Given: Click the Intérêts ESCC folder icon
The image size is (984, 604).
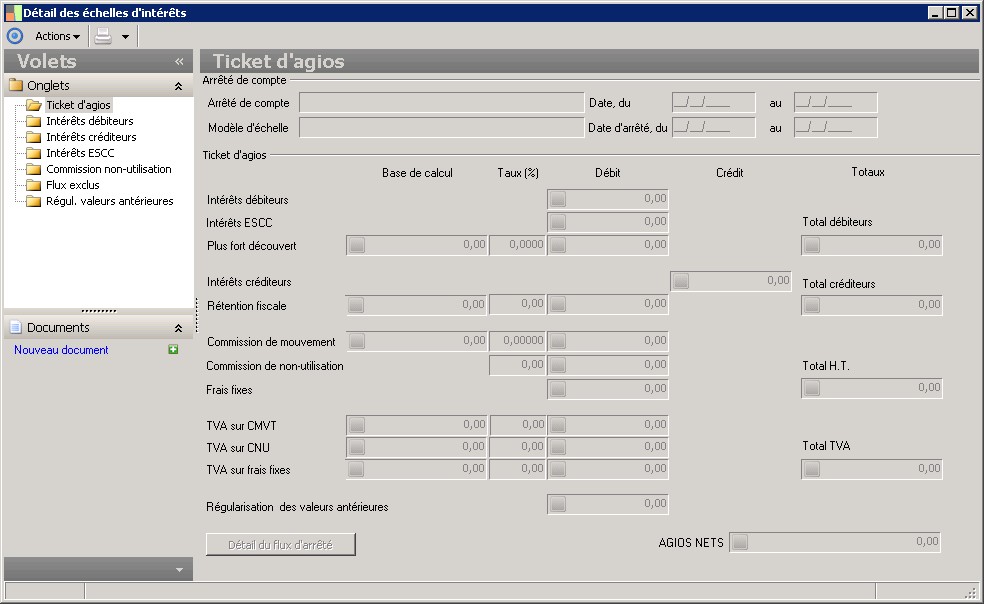Looking at the screenshot, I should click(x=33, y=153).
